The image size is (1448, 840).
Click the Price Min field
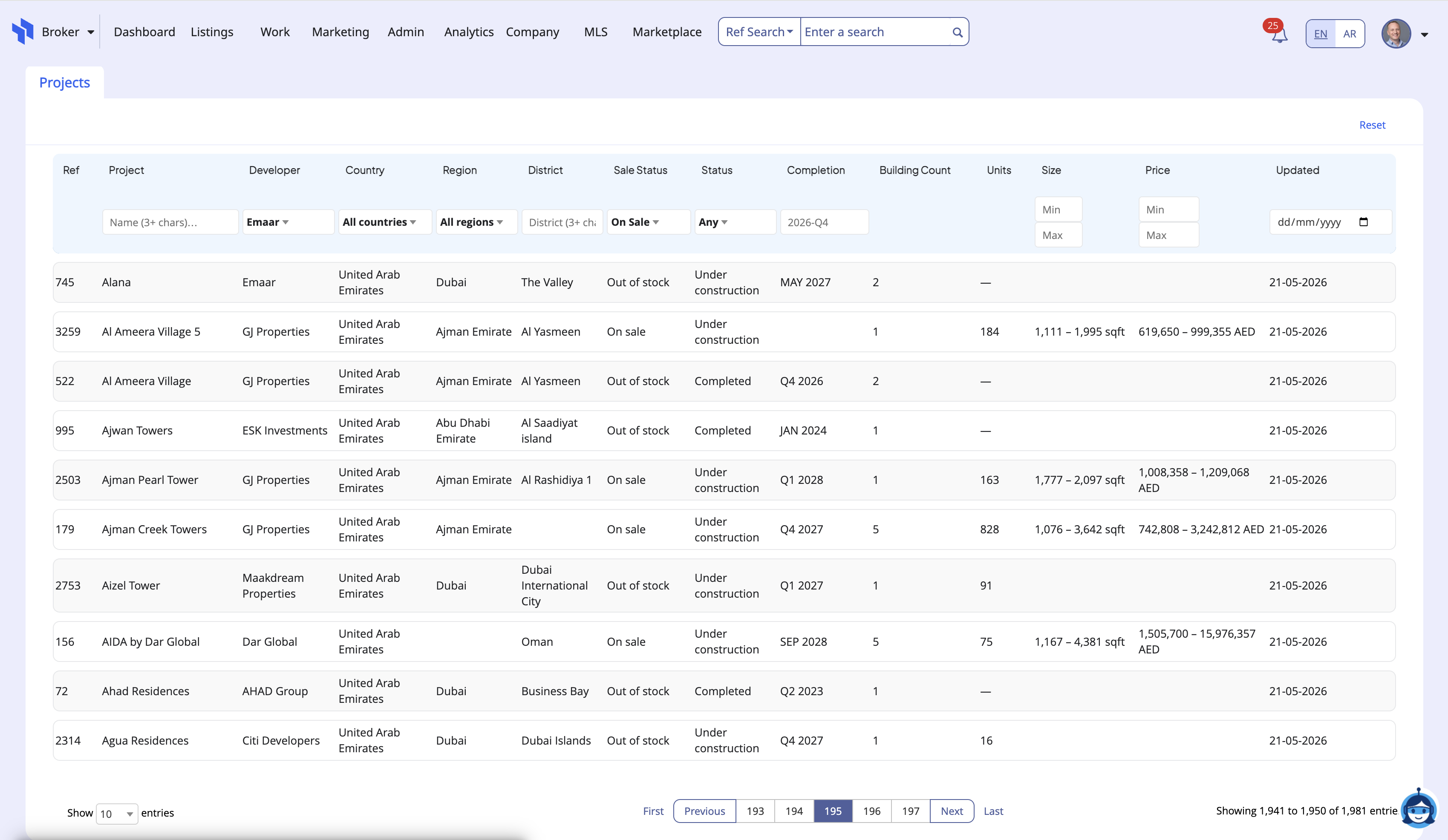click(x=1169, y=210)
